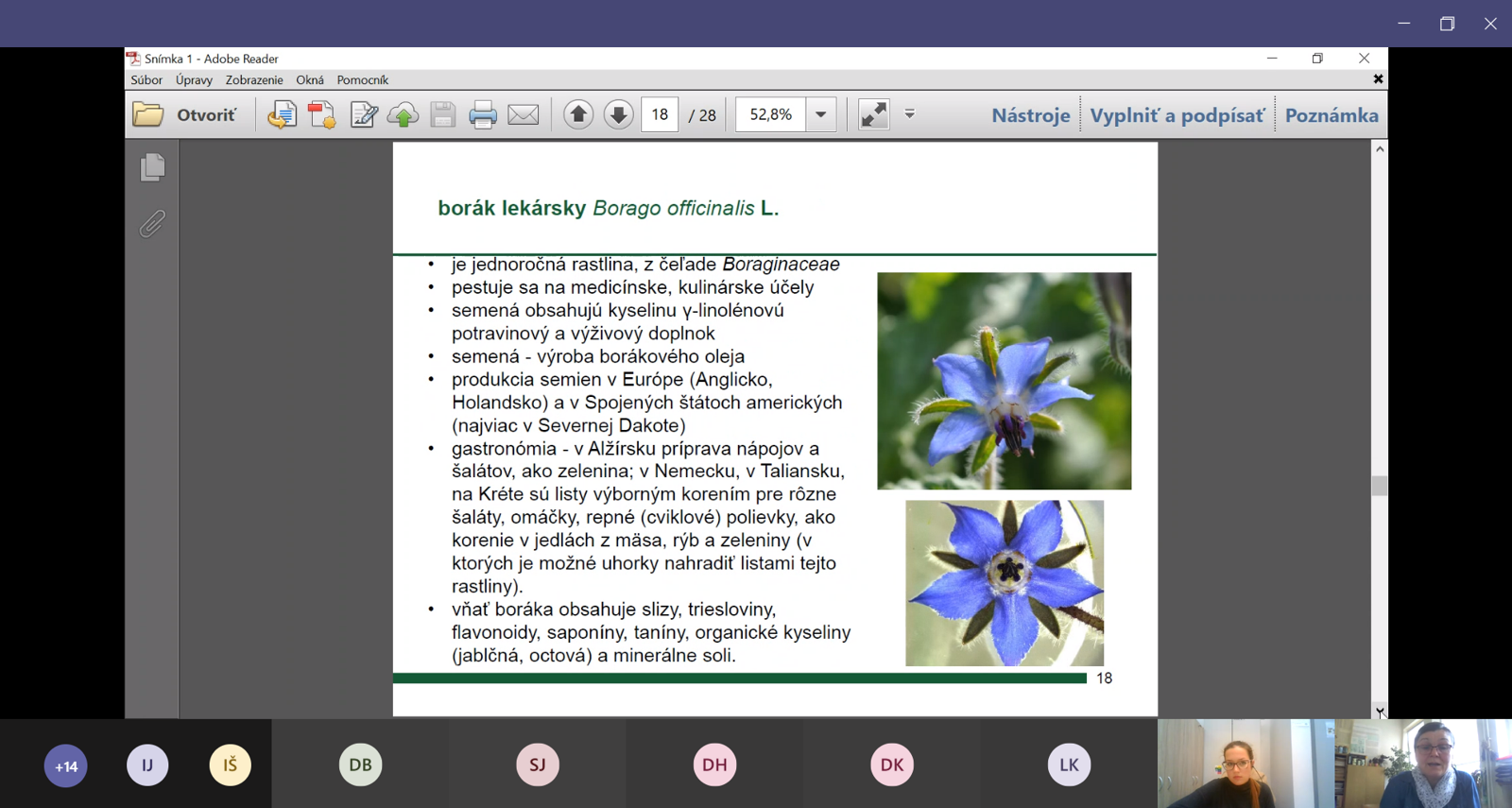Go to previous page with up arrow

pyautogui.click(x=578, y=115)
